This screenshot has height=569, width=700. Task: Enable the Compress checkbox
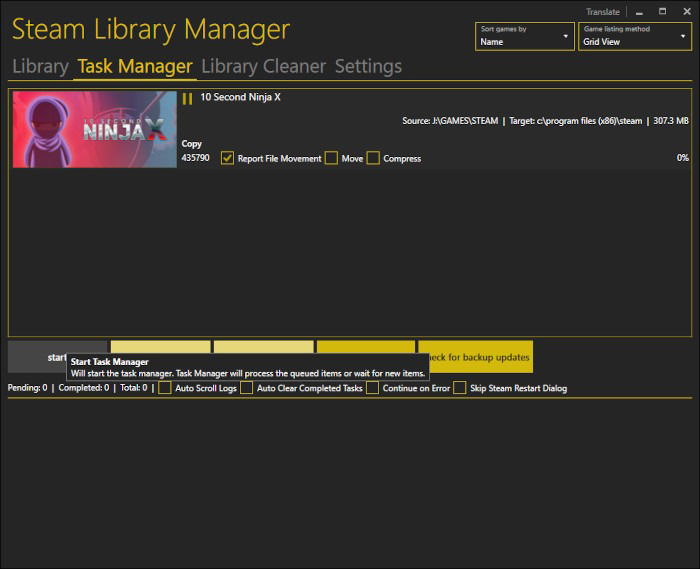373,158
